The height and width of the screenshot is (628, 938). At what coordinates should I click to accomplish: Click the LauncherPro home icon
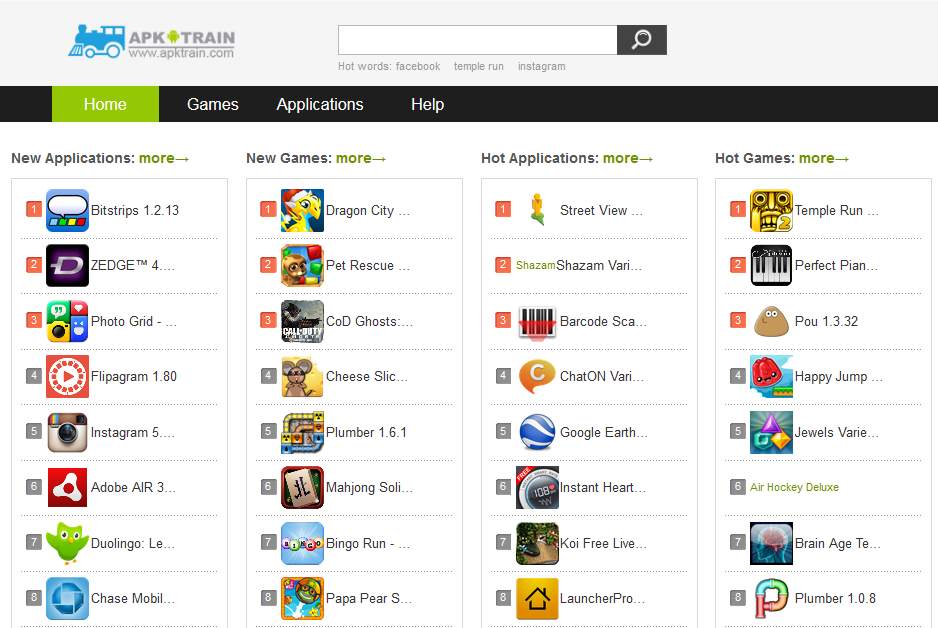537,598
